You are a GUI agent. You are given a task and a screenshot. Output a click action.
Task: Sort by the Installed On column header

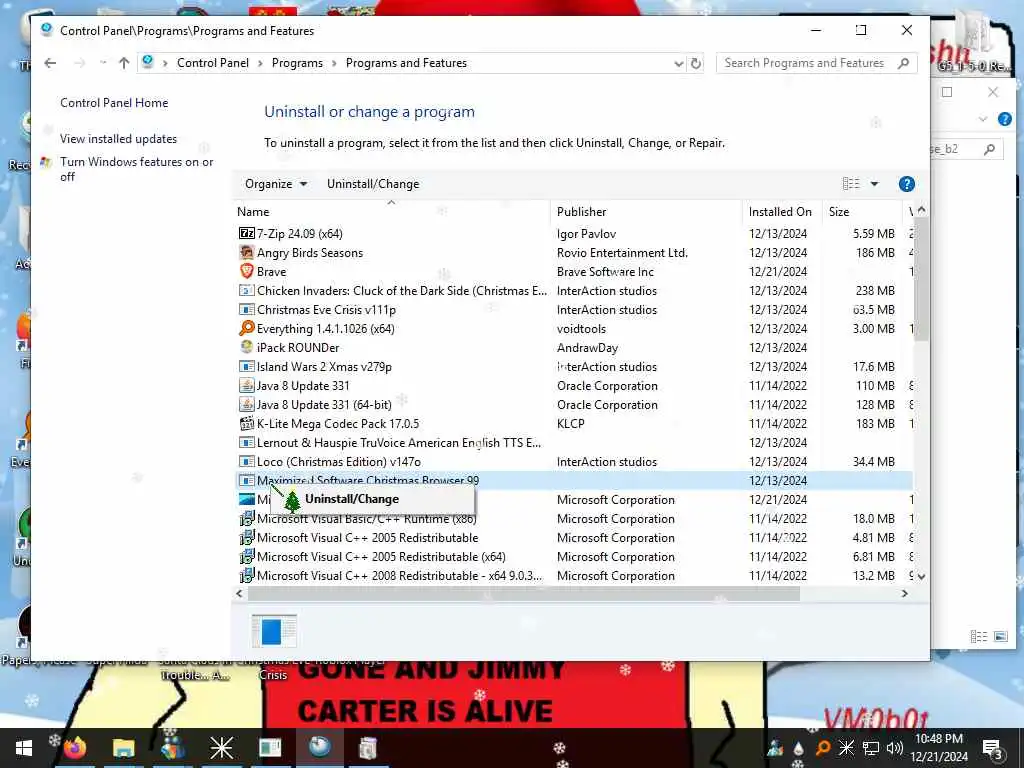[782, 212]
